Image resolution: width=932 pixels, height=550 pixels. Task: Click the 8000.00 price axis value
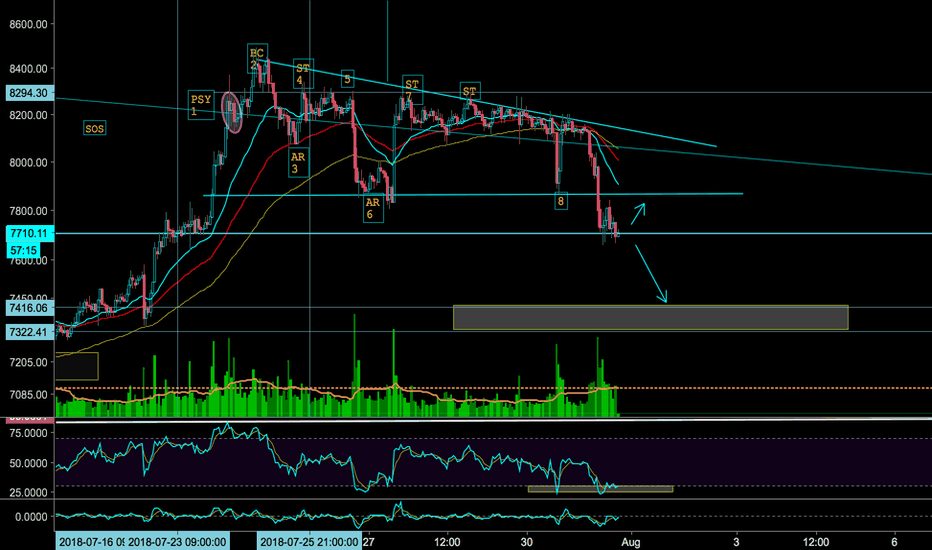tap(29, 162)
